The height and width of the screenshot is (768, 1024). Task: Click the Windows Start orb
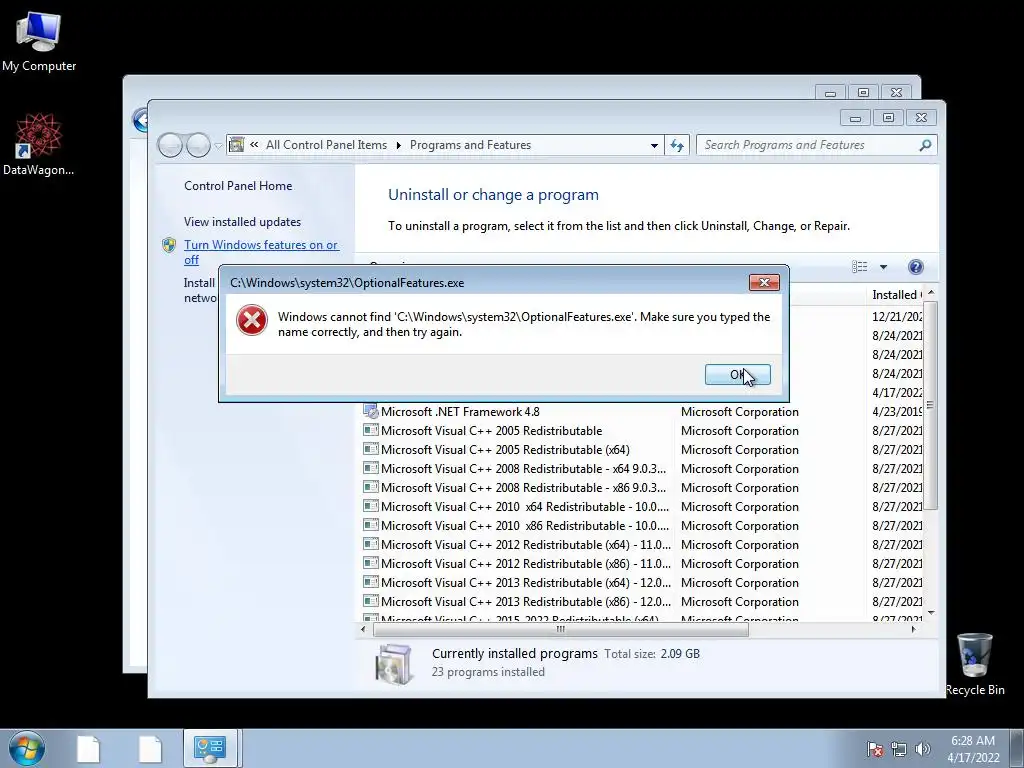(27, 748)
